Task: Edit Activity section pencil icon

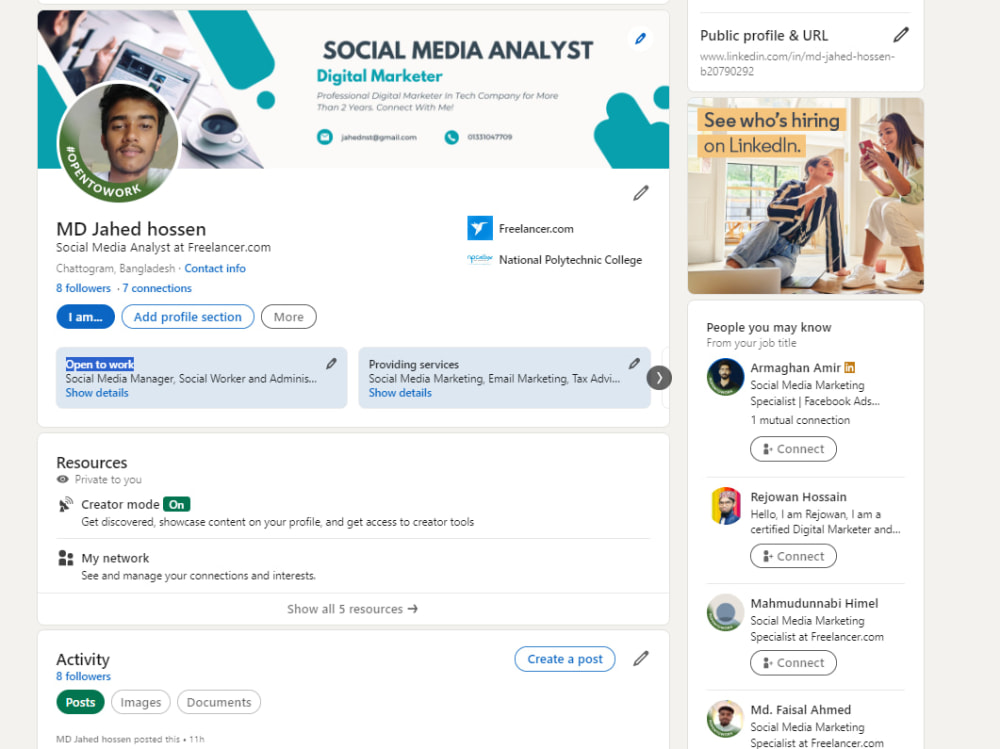Action: pyautogui.click(x=641, y=658)
